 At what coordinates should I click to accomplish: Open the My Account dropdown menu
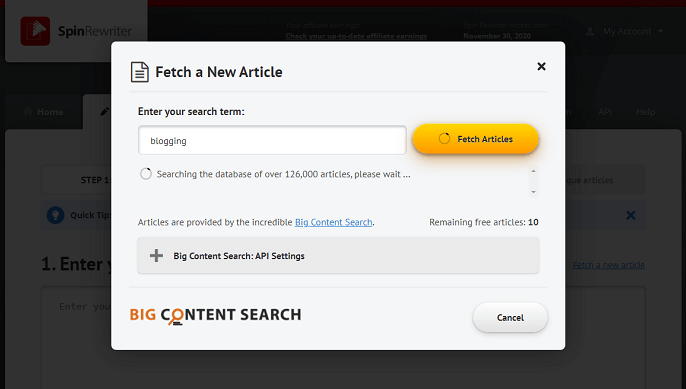click(x=624, y=32)
